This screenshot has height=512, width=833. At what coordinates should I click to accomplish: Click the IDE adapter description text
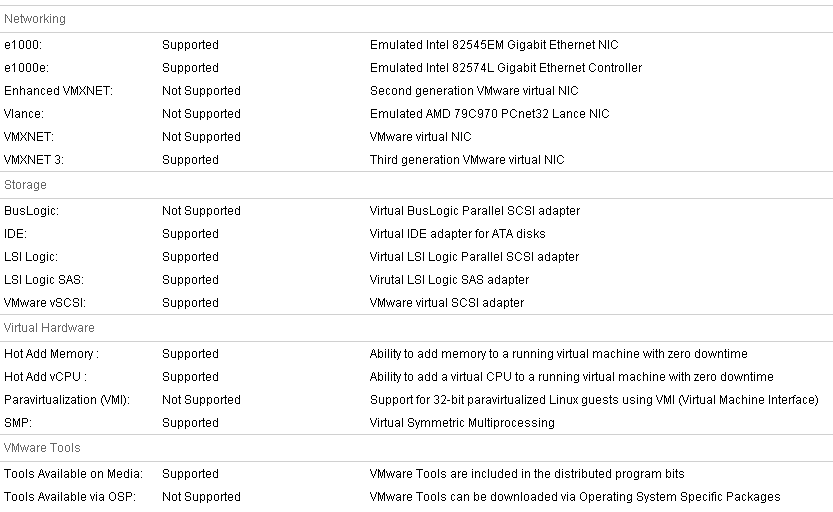click(457, 234)
